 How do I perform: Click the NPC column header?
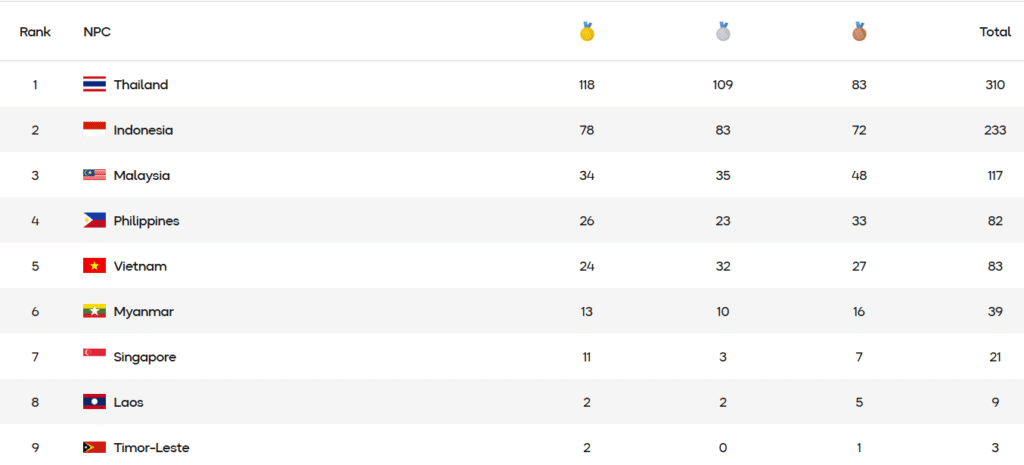coord(97,32)
